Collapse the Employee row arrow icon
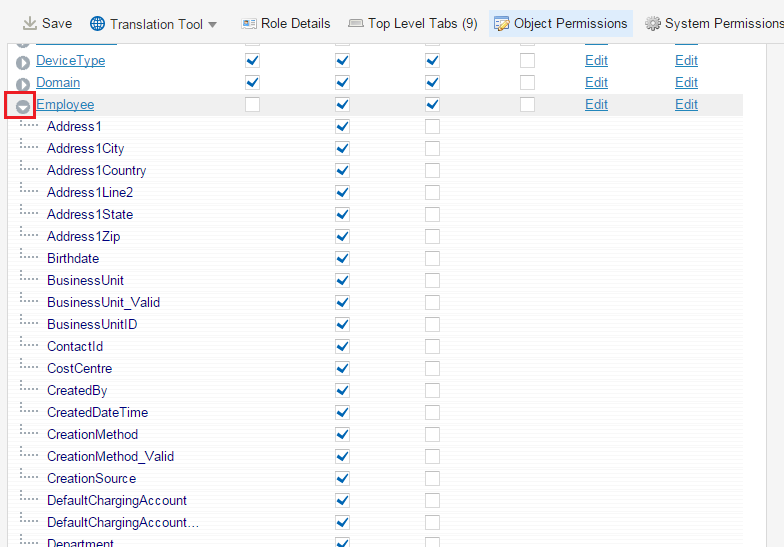Image resolution: width=784 pixels, height=547 pixels. tap(22, 106)
